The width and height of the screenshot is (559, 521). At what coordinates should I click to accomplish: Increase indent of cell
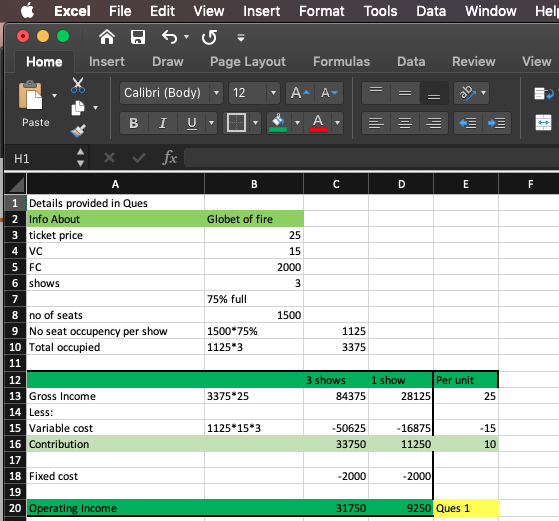[497, 123]
